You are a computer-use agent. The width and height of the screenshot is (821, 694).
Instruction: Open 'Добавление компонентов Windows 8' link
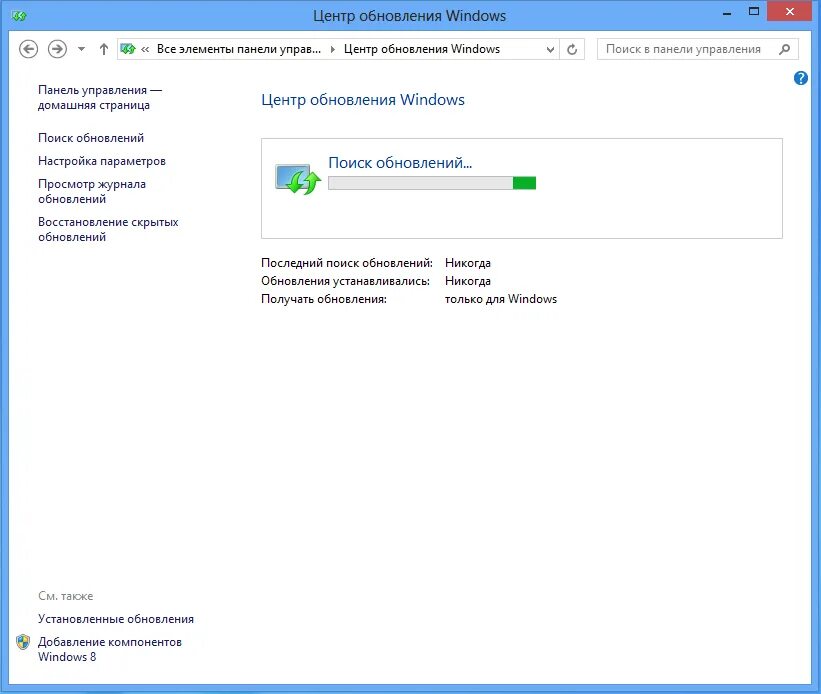click(109, 649)
